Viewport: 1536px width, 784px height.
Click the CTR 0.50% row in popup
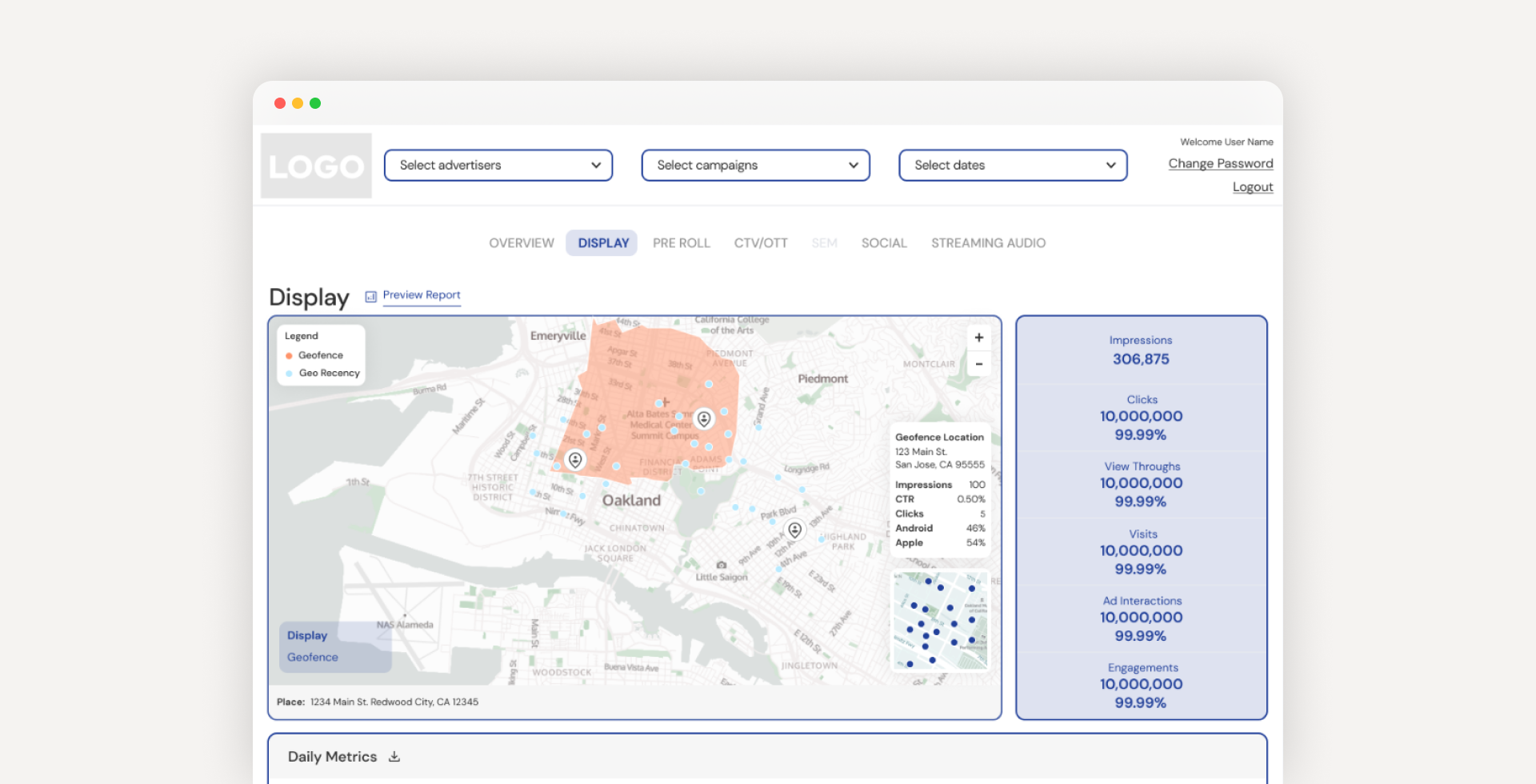tap(940, 499)
